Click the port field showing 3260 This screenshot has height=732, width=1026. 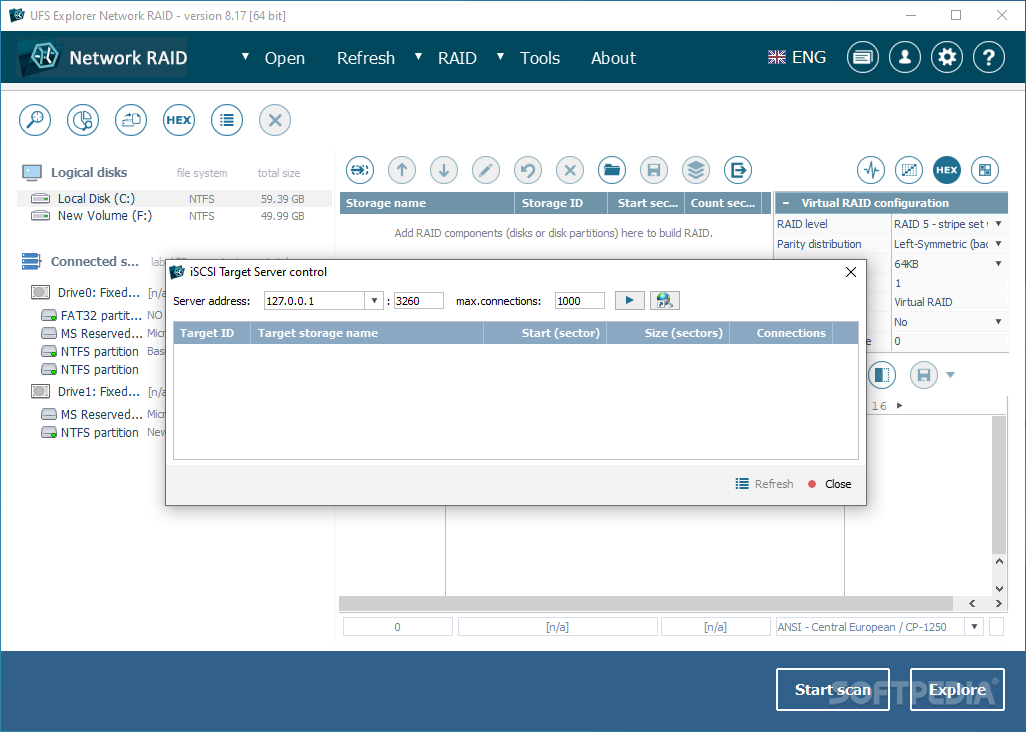click(x=419, y=301)
